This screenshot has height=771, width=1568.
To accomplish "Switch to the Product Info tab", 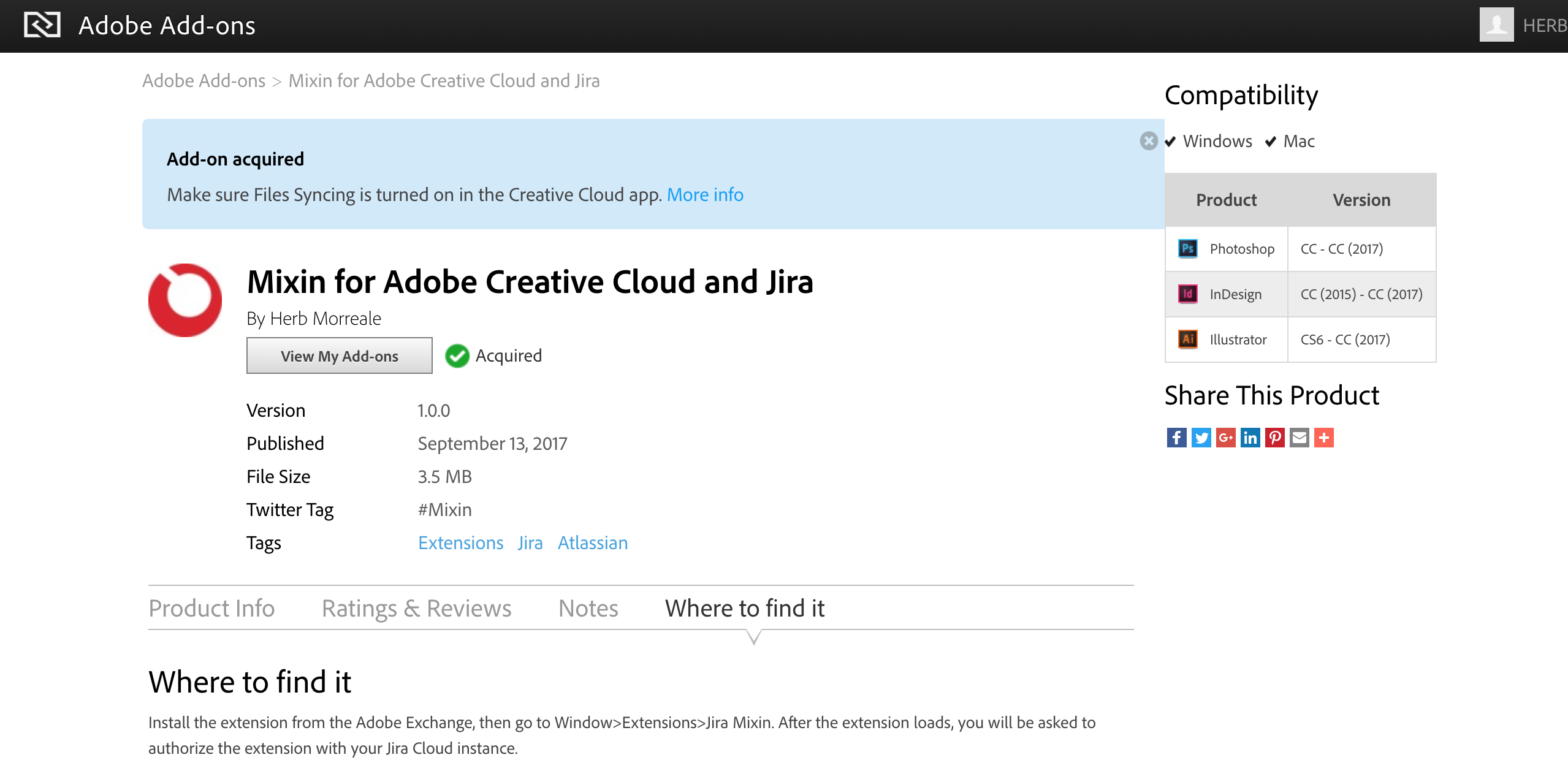I will coord(211,609).
